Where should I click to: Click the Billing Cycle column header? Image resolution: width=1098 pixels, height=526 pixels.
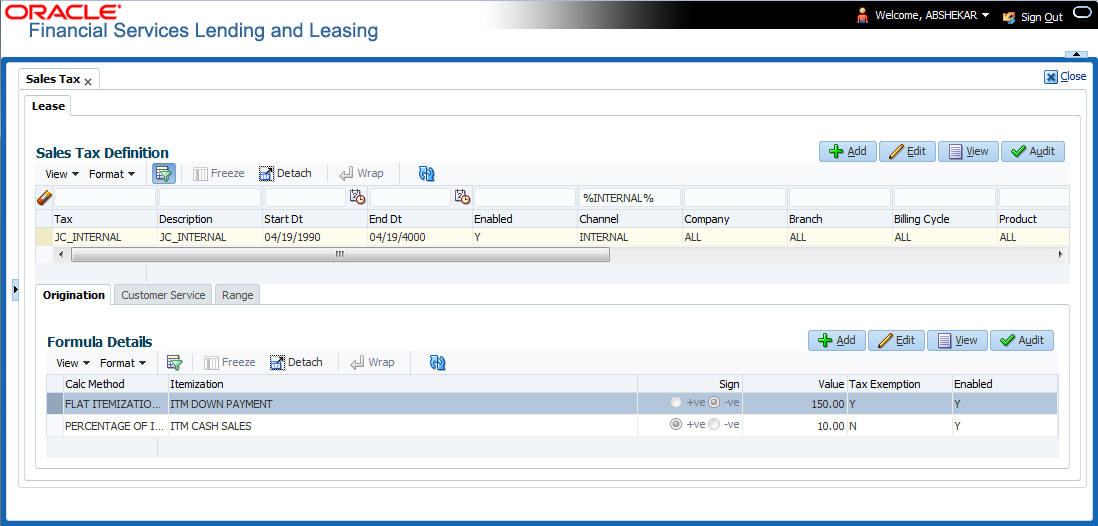coord(922,219)
